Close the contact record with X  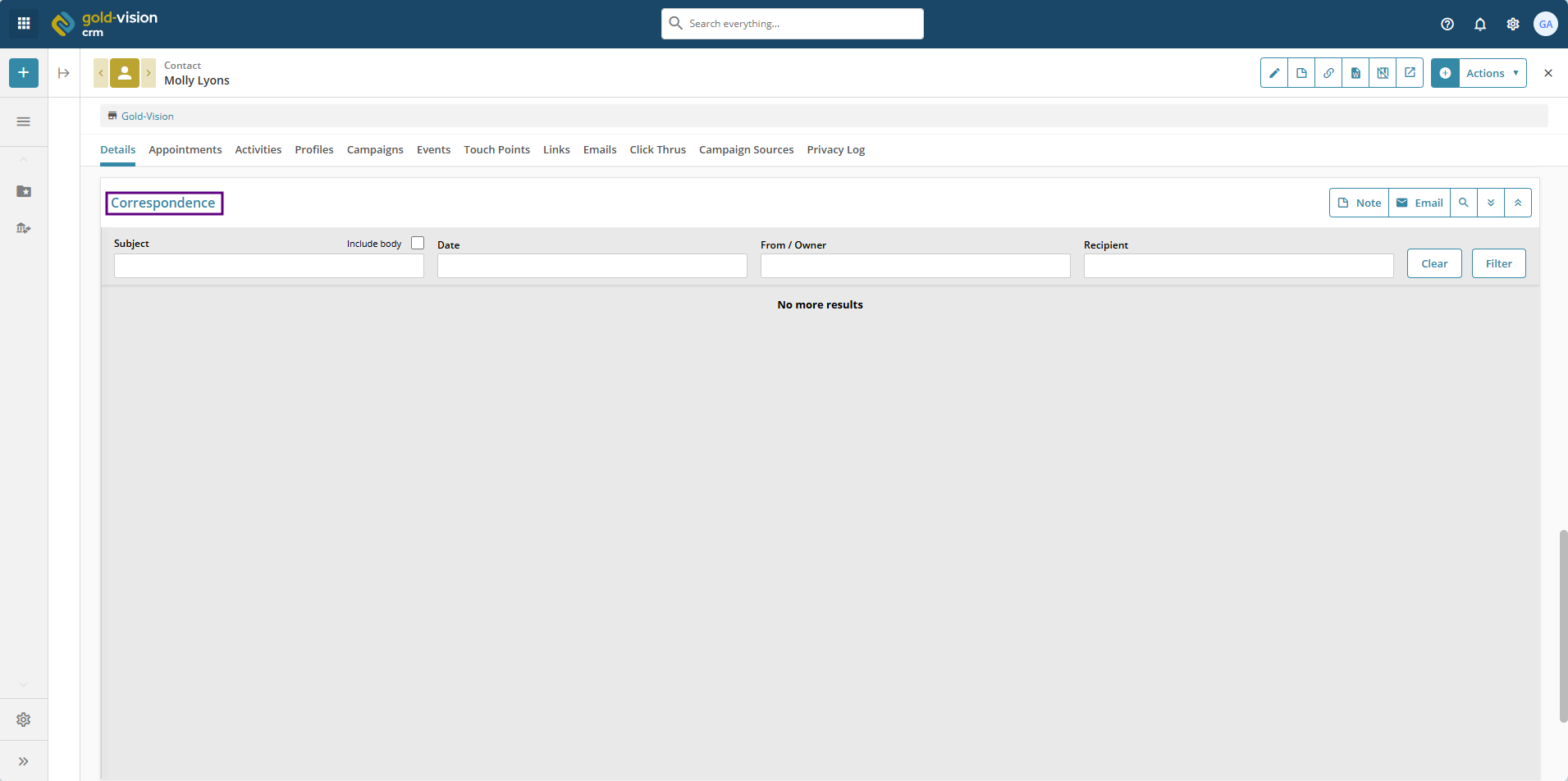tap(1548, 73)
